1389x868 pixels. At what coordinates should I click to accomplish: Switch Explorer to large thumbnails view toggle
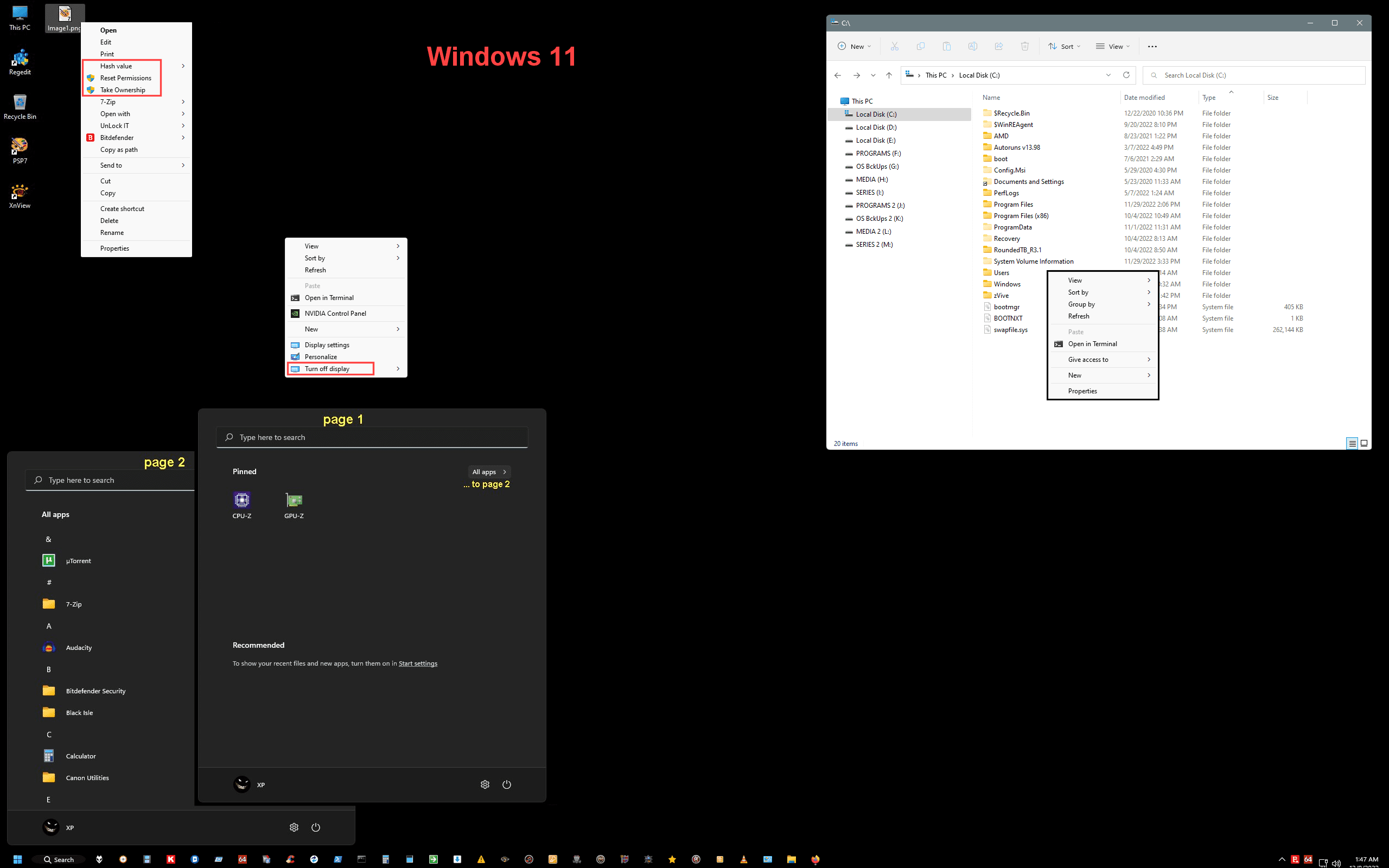coord(1365,443)
